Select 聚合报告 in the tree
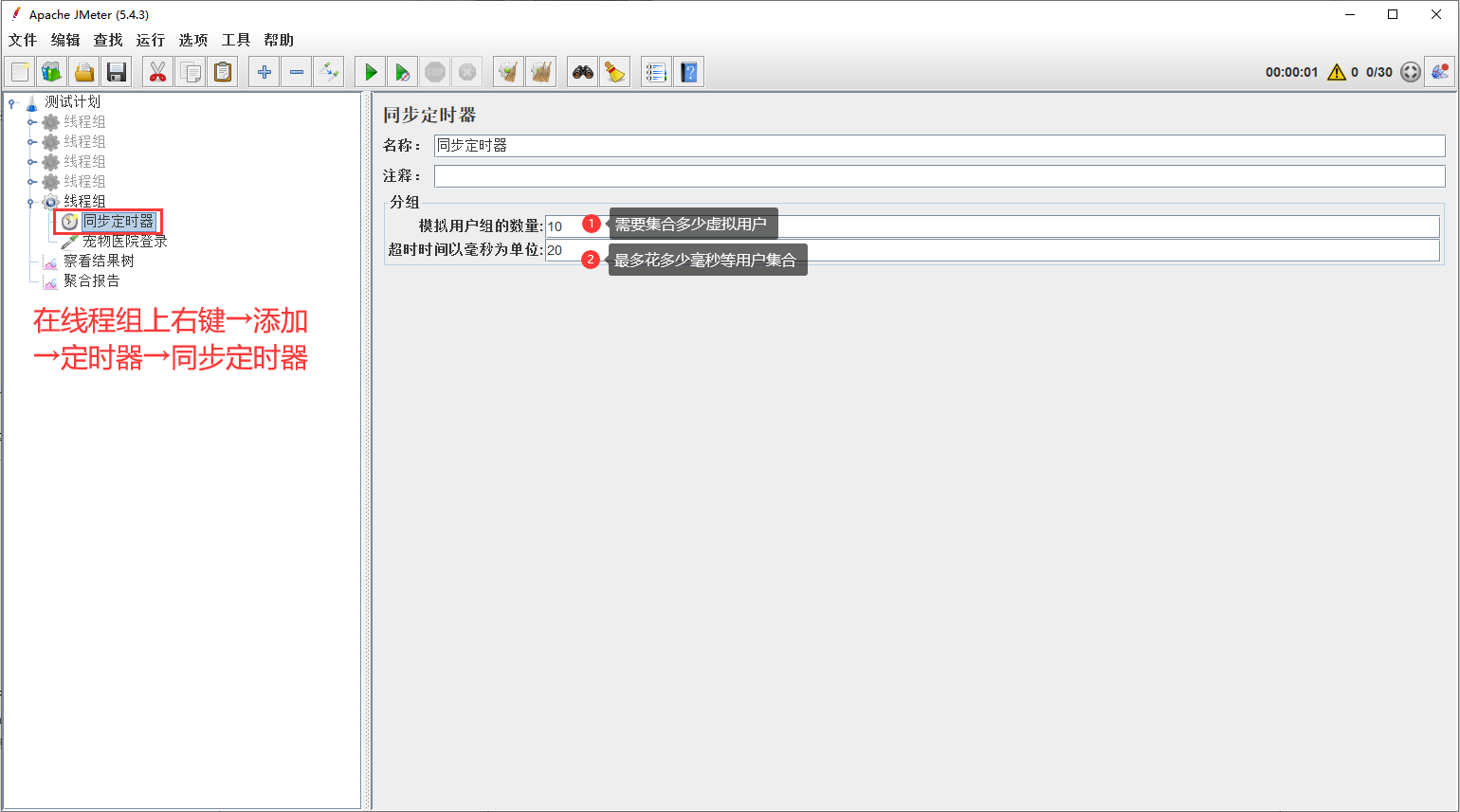 91,281
